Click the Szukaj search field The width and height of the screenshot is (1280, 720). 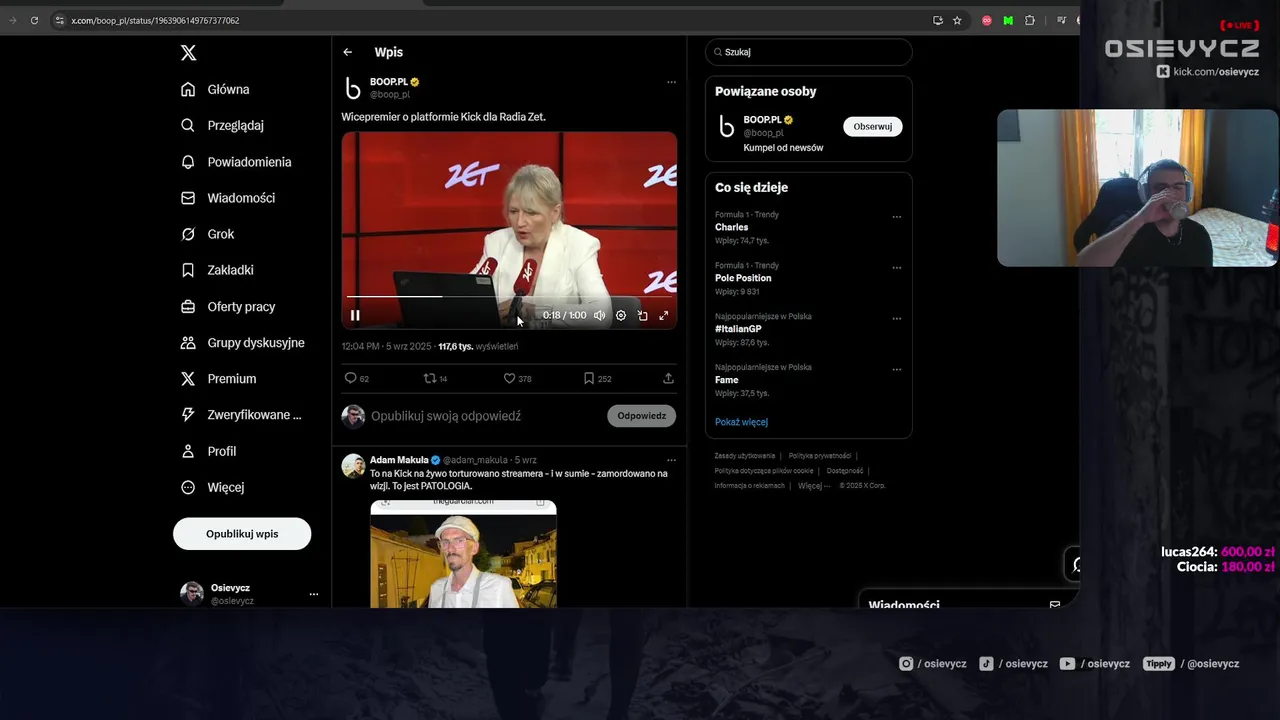tap(808, 52)
